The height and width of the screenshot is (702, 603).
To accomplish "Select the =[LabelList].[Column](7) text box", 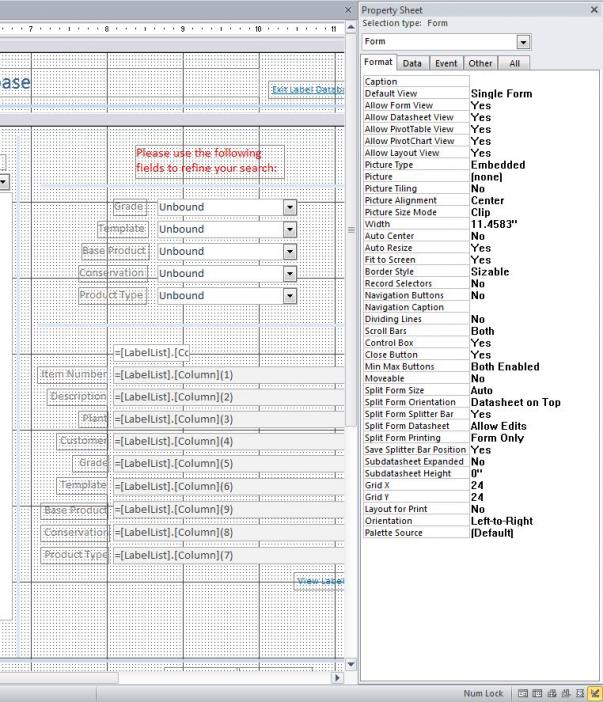I will point(228,556).
